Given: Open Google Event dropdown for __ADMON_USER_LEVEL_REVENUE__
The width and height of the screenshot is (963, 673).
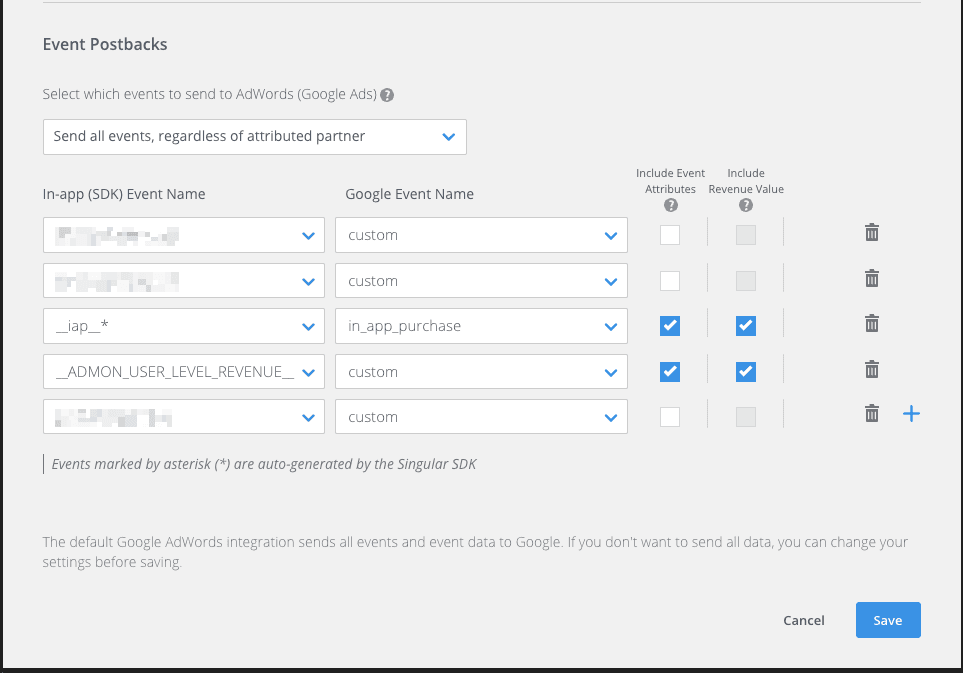Looking at the screenshot, I should [x=481, y=372].
